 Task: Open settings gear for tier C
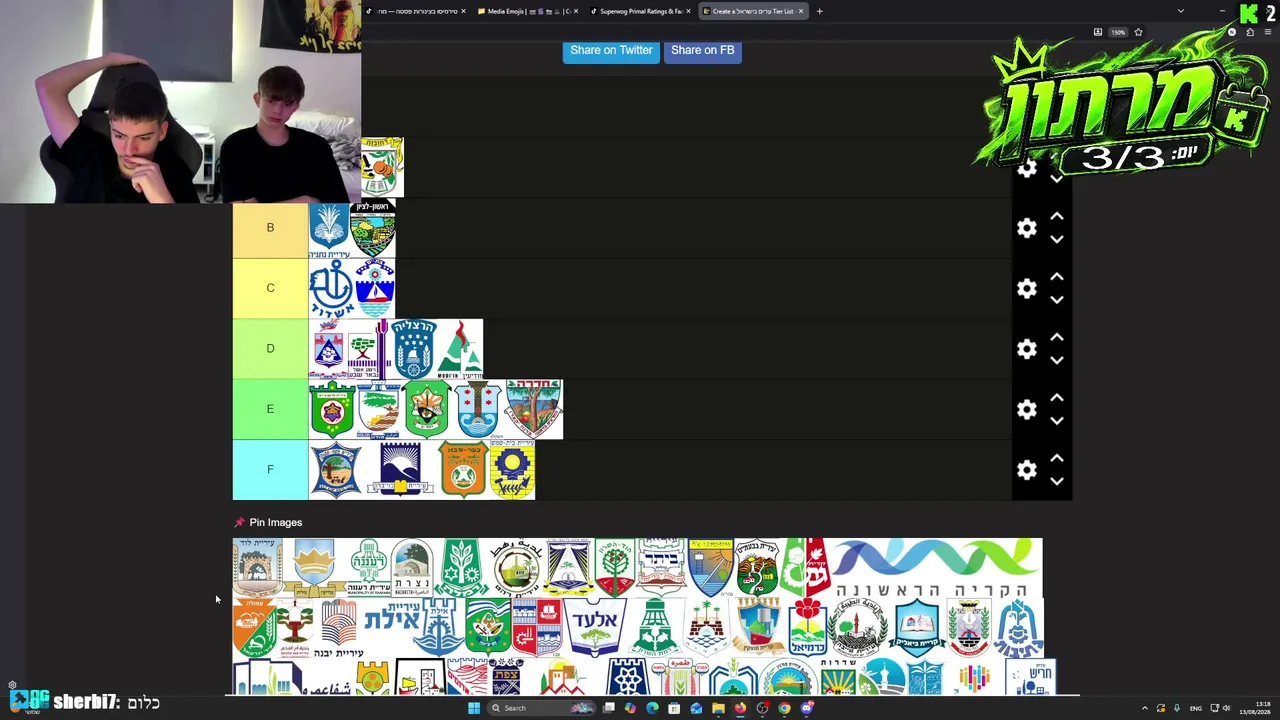coord(1027,289)
